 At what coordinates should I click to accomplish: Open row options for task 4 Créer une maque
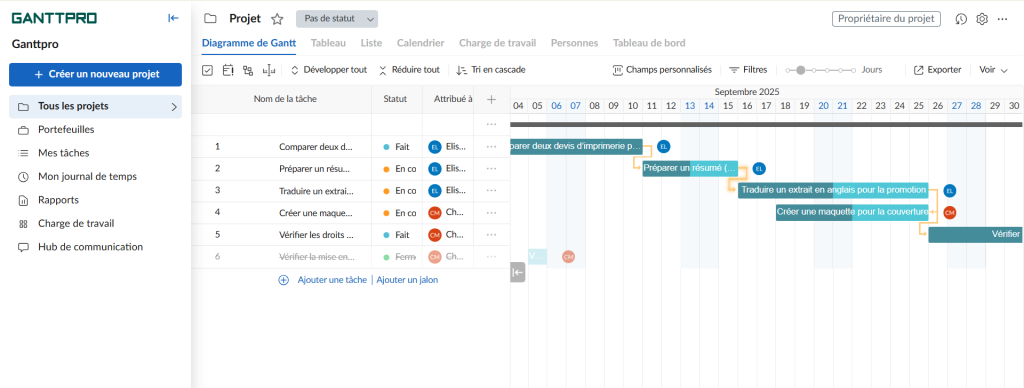click(492, 212)
